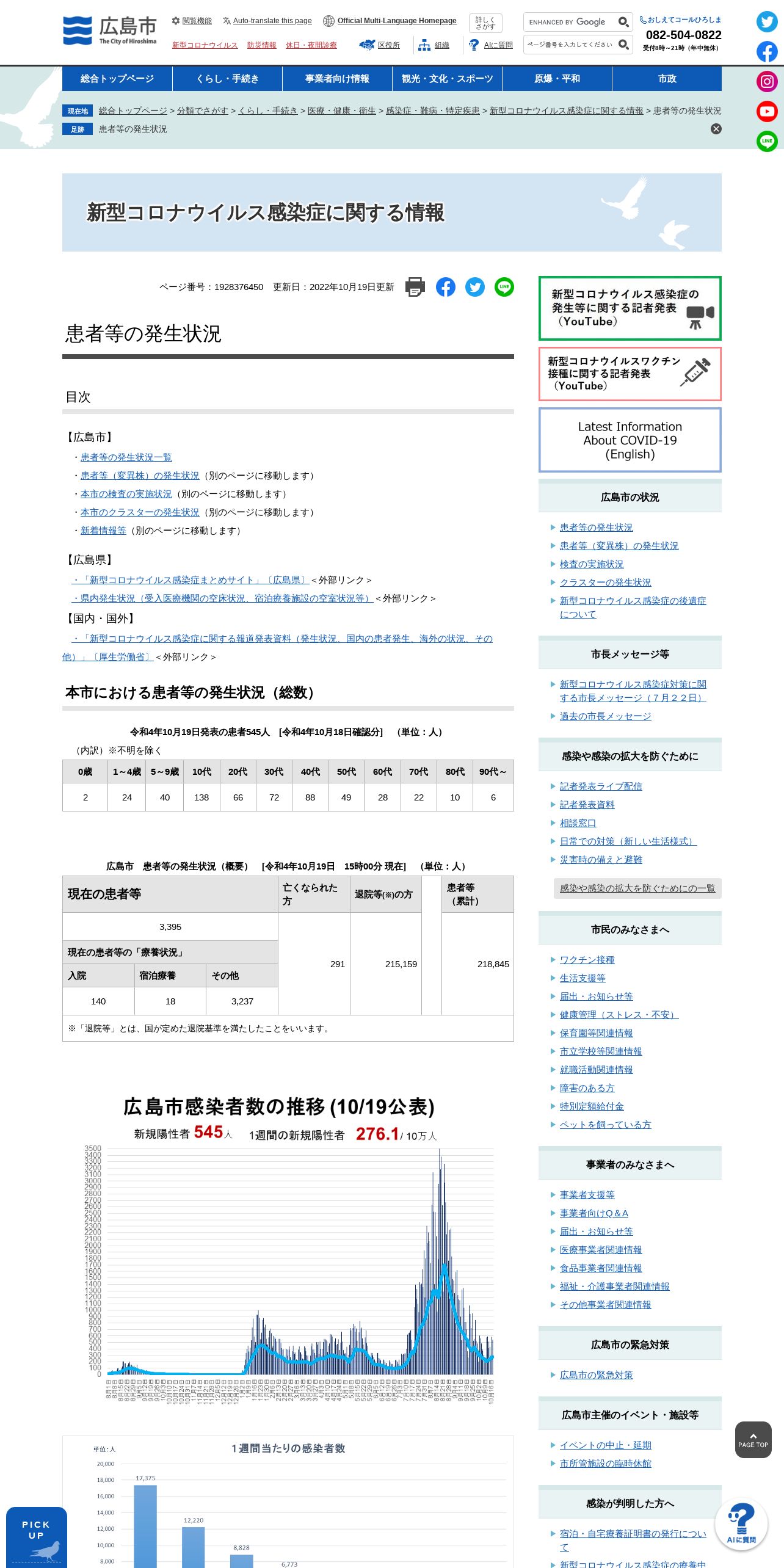Open 新型コロナウイルス header quick link
The height and width of the screenshot is (1568, 784).
point(205,45)
